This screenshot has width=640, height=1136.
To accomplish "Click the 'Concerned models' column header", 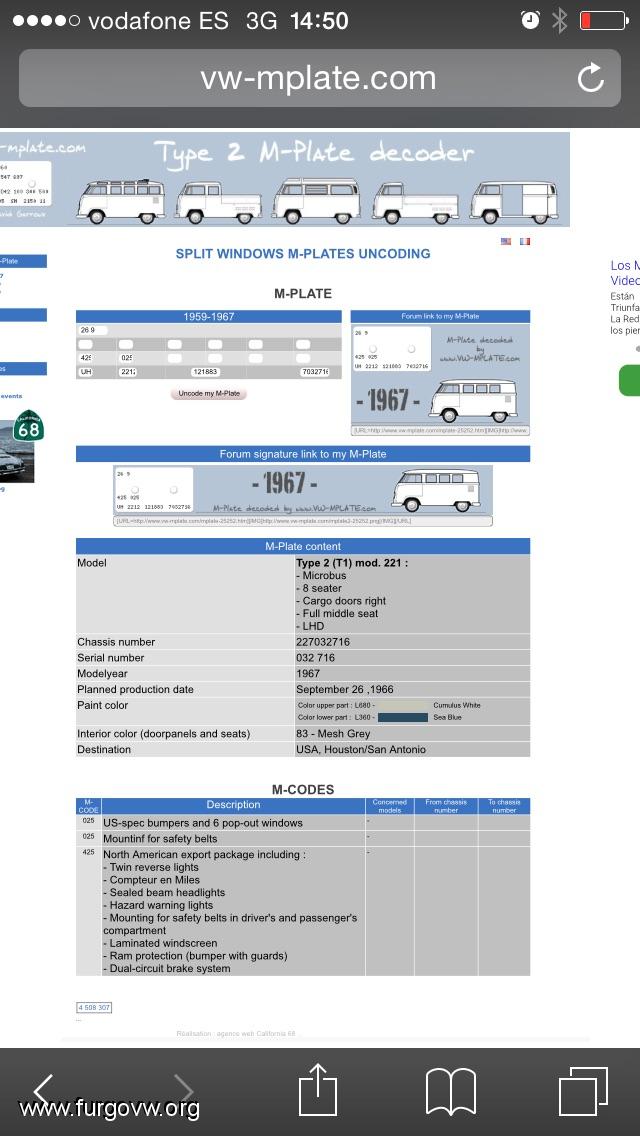I will point(390,806).
